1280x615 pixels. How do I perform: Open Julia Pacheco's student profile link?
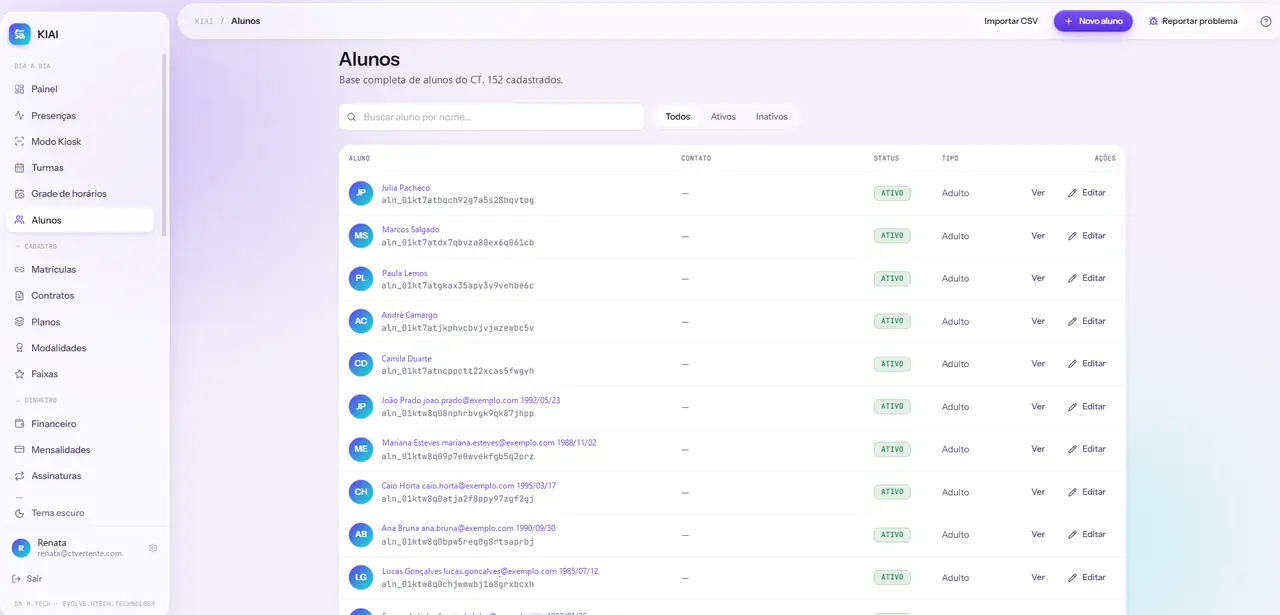[x=405, y=188]
